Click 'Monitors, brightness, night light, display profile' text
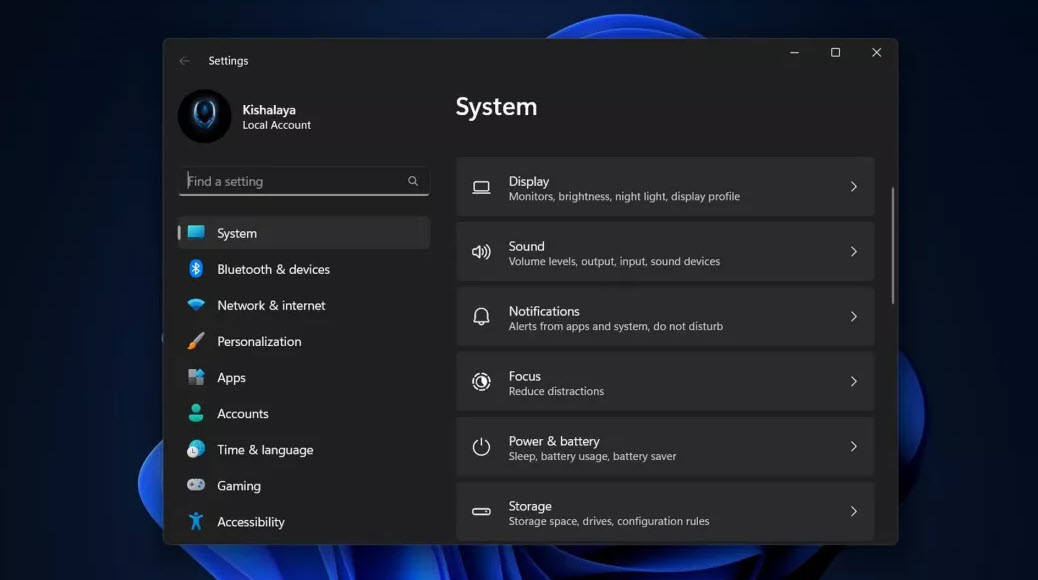Image resolution: width=1038 pixels, height=580 pixels. [x=624, y=197]
